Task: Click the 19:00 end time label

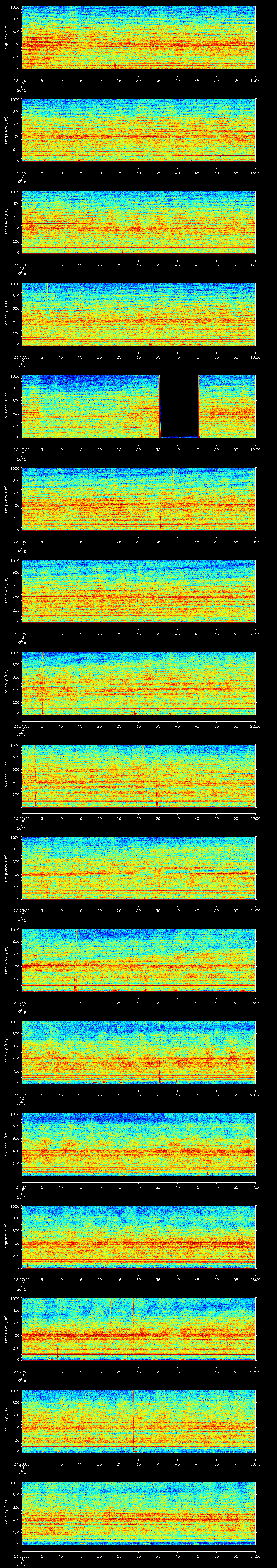Action: [256, 449]
